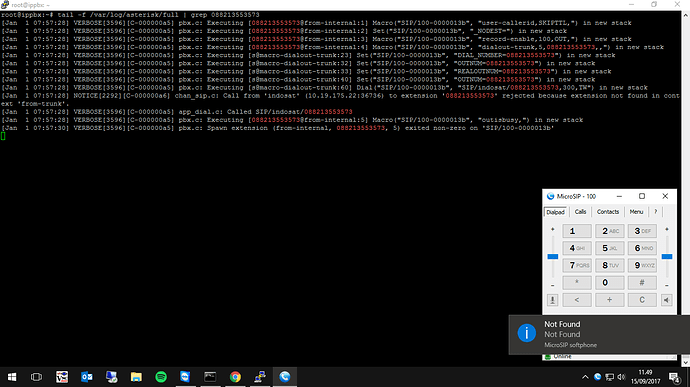The height and width of the screenshot is (387, 690).
Task: Show hidden system tray icons chevron
Action: tap(585, 377)
